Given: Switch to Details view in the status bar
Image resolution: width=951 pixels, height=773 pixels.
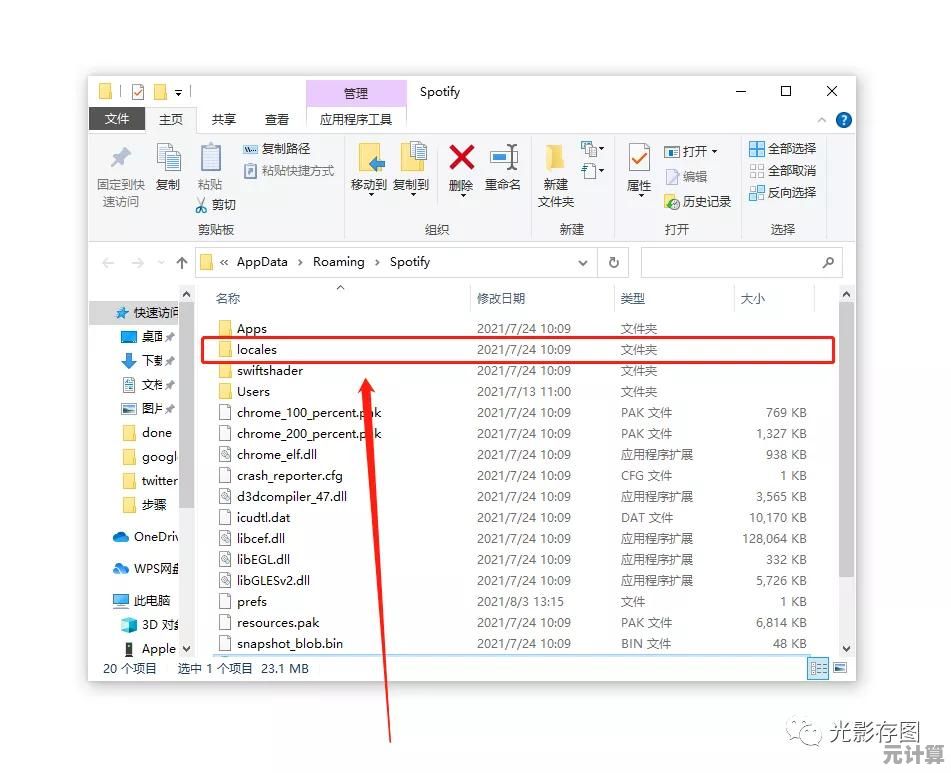Looking at the screenshot, I should pos(818,668).
